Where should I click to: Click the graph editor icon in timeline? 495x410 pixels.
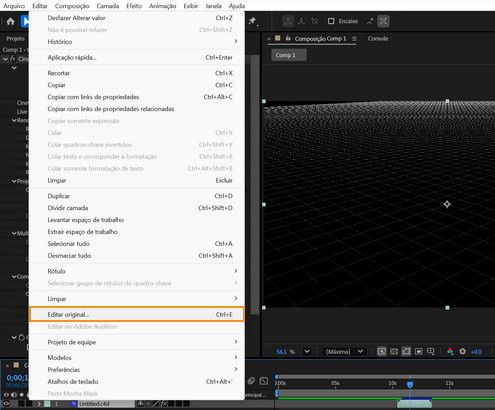point(264,381)
